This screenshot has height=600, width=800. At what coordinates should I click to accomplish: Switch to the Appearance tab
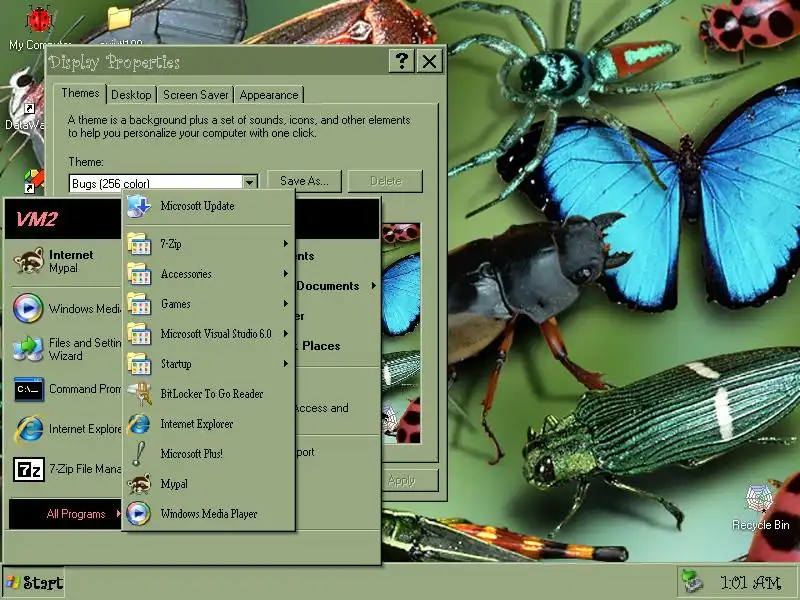click(269, 95)
